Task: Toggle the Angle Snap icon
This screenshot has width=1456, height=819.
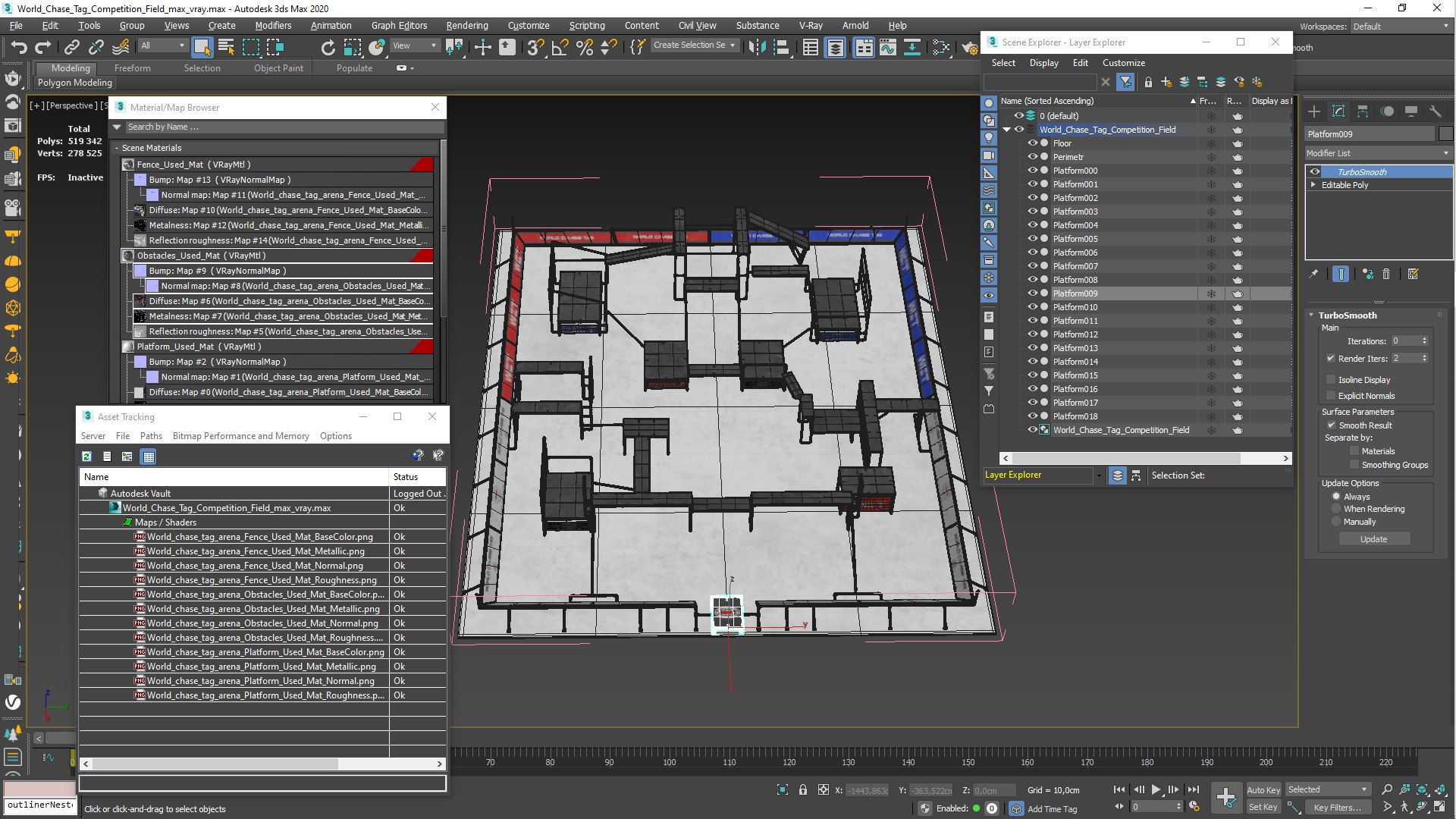Action: tap(560, 48)
